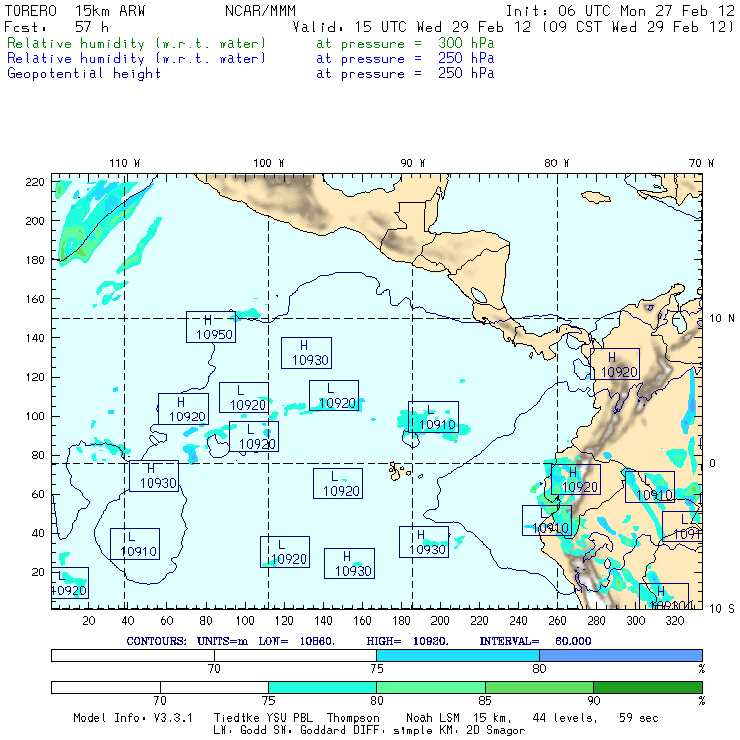The image size is (740, 740).
Task: Click '75' label under the upper color bar
Action: click(x=377, y=669)
